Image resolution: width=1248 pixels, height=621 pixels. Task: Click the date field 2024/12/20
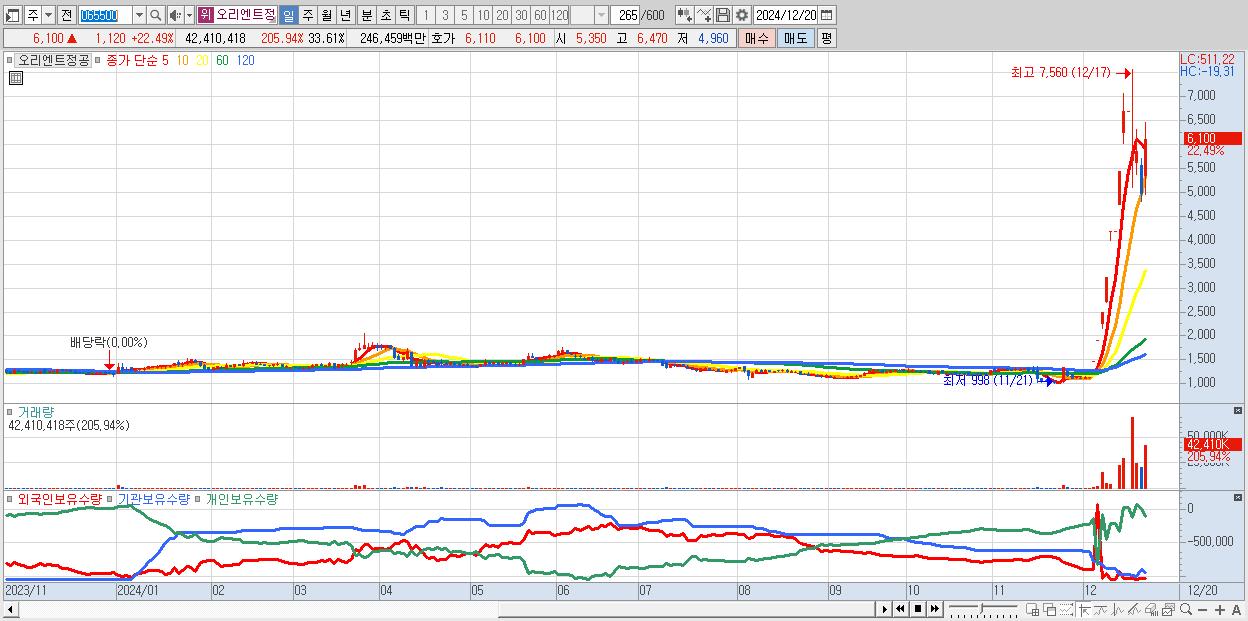click(x=785, y=15)
